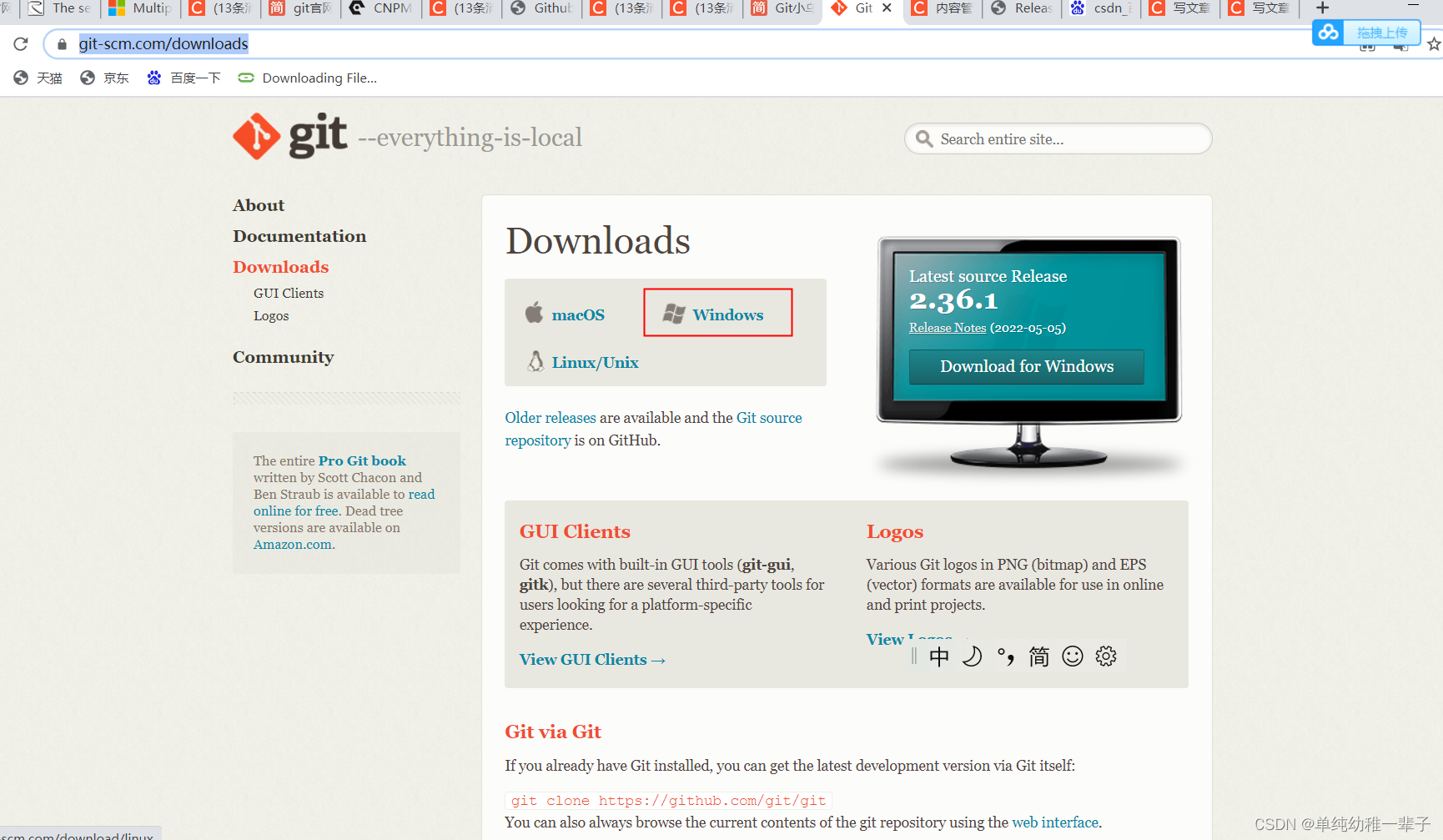Viewport: 1443px width, 840px height.
Task: Click View GUI Clients link
Action: point(592,659)
